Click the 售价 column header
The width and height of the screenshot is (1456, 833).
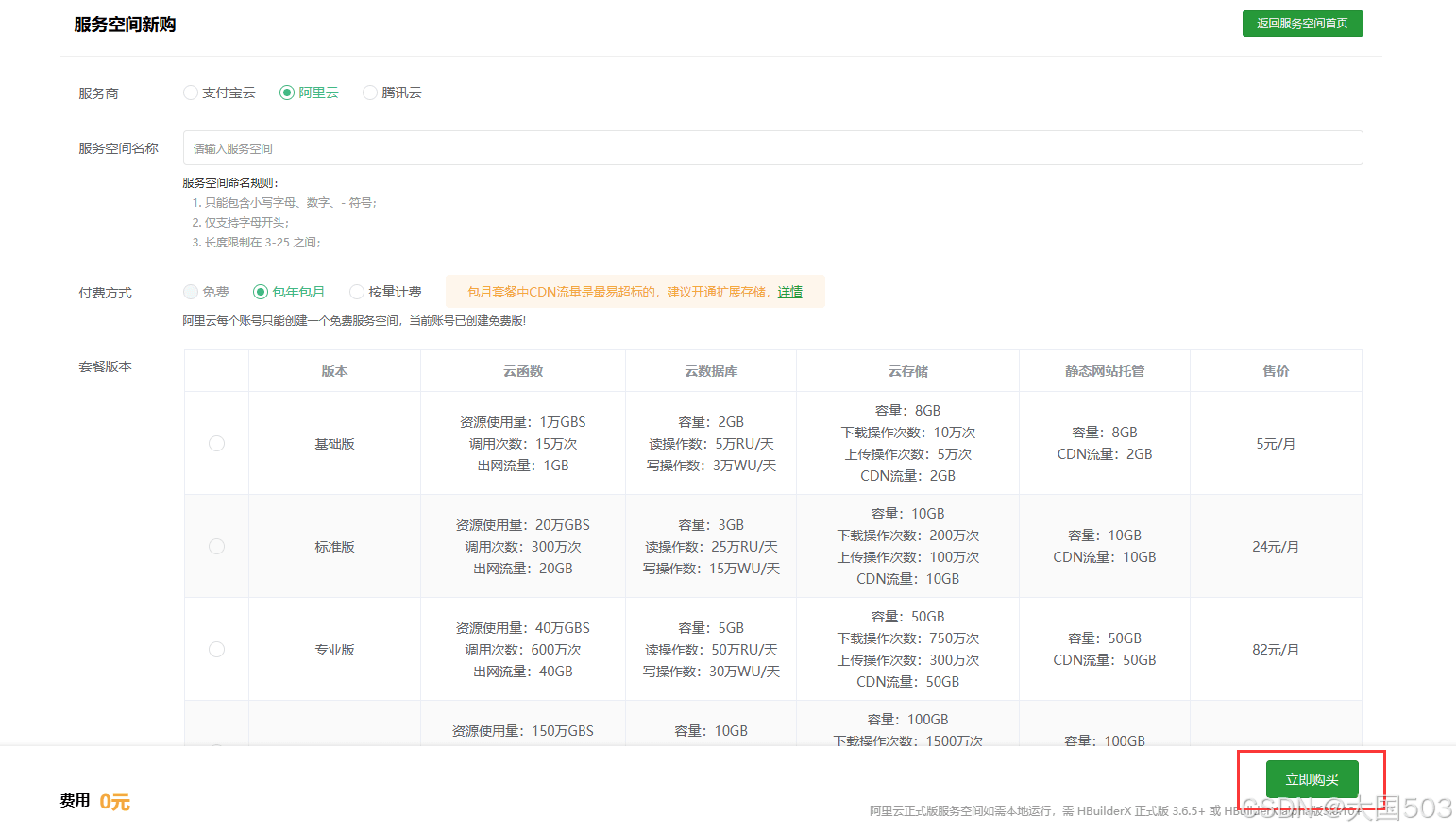1276,371
